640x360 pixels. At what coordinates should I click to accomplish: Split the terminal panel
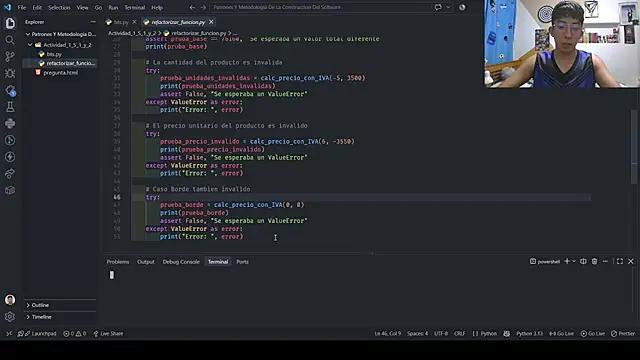583,262
